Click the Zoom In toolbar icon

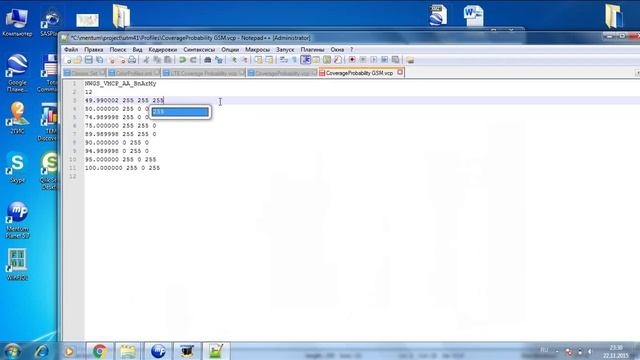click(x=234, y=60)
